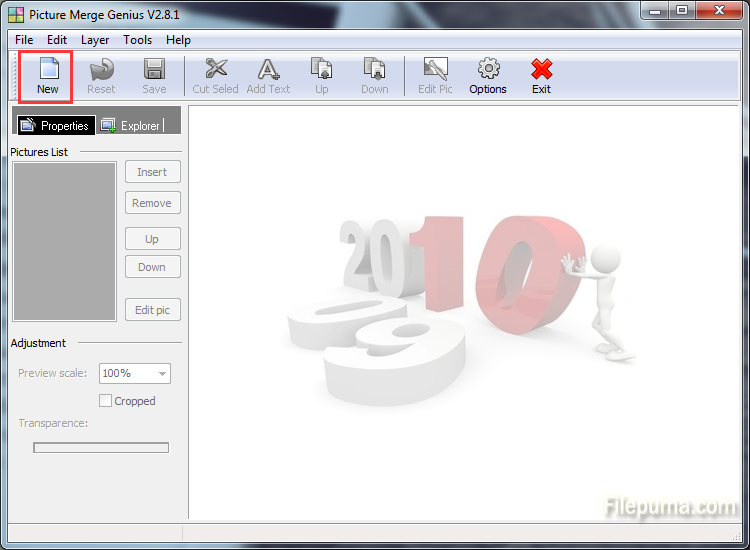Click the Save floppy disk icon
This screenshot has width=750, height=550.
(x=154, y=69)
